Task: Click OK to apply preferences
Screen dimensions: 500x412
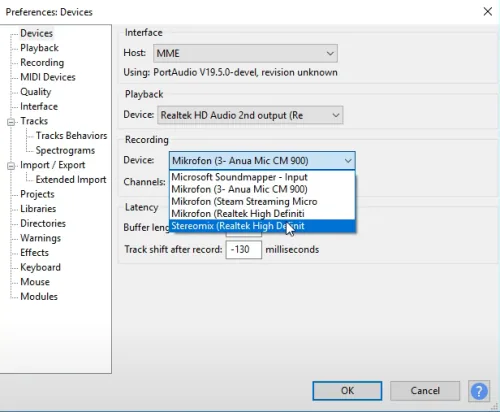Action: click(x=347, y=391)
